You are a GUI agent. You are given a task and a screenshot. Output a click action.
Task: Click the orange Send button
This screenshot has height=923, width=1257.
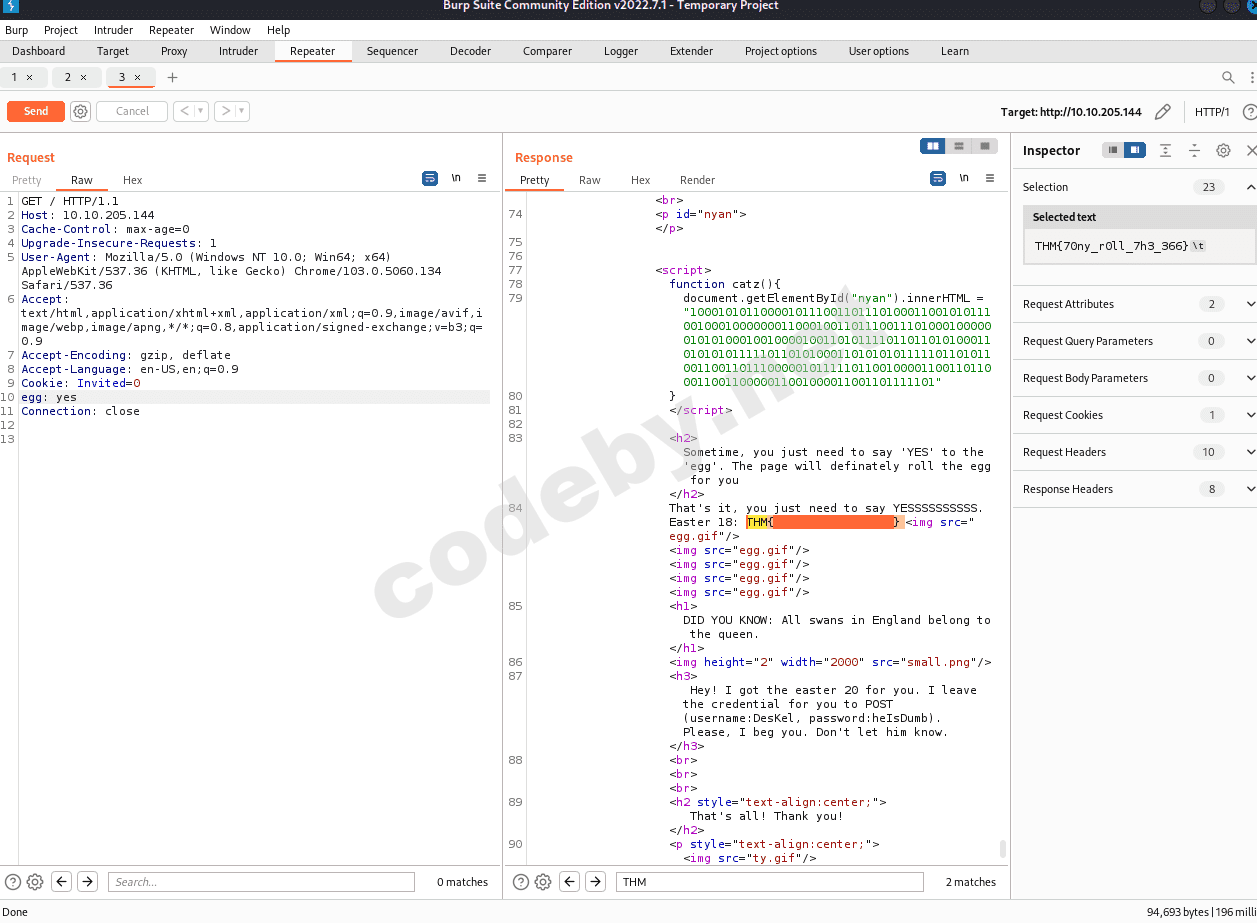[x=36, y=111]
